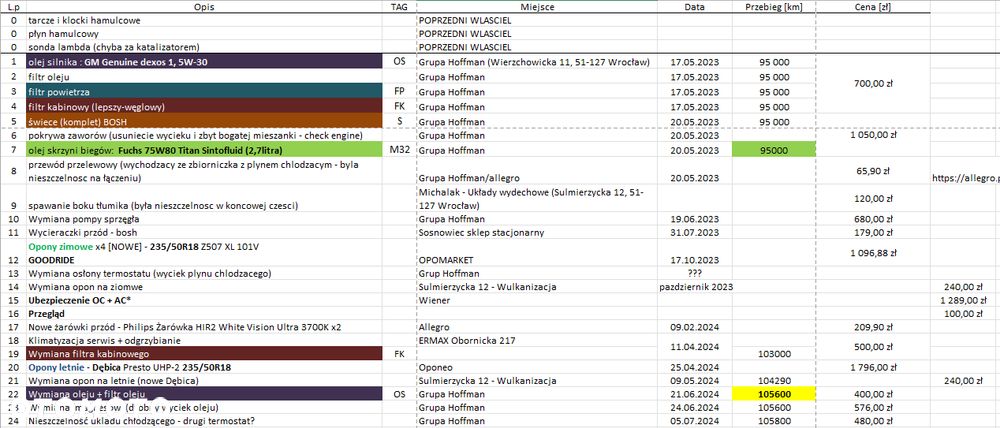1000x428 pixels.
Task: Select the 'Wiener' cell
Action: 537,300
